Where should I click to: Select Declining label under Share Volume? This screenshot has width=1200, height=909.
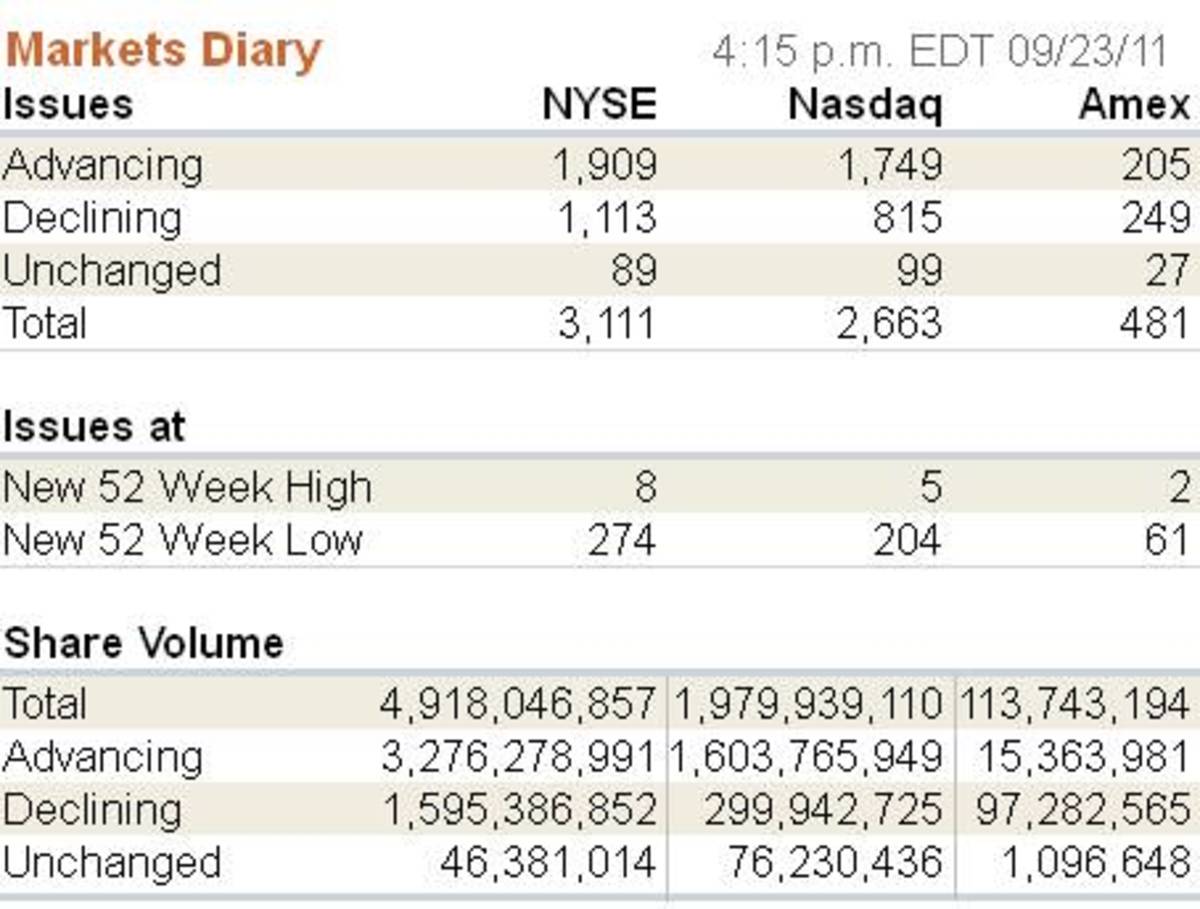point(92,810)
